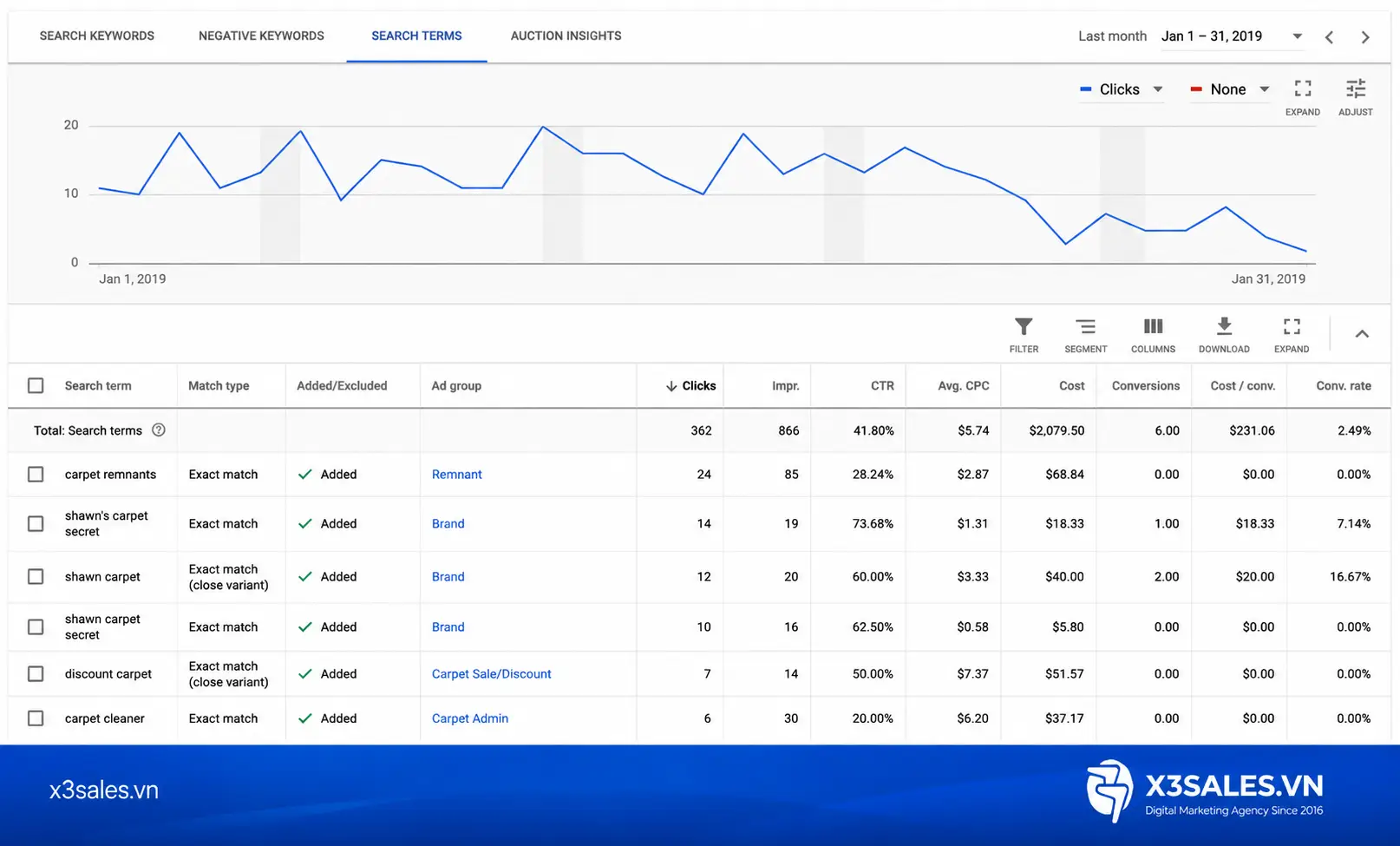The height and width of the screenshot is (846, 1400).
Task: Click the blue Clicks series swatch
Action: tap(1085, 89)
